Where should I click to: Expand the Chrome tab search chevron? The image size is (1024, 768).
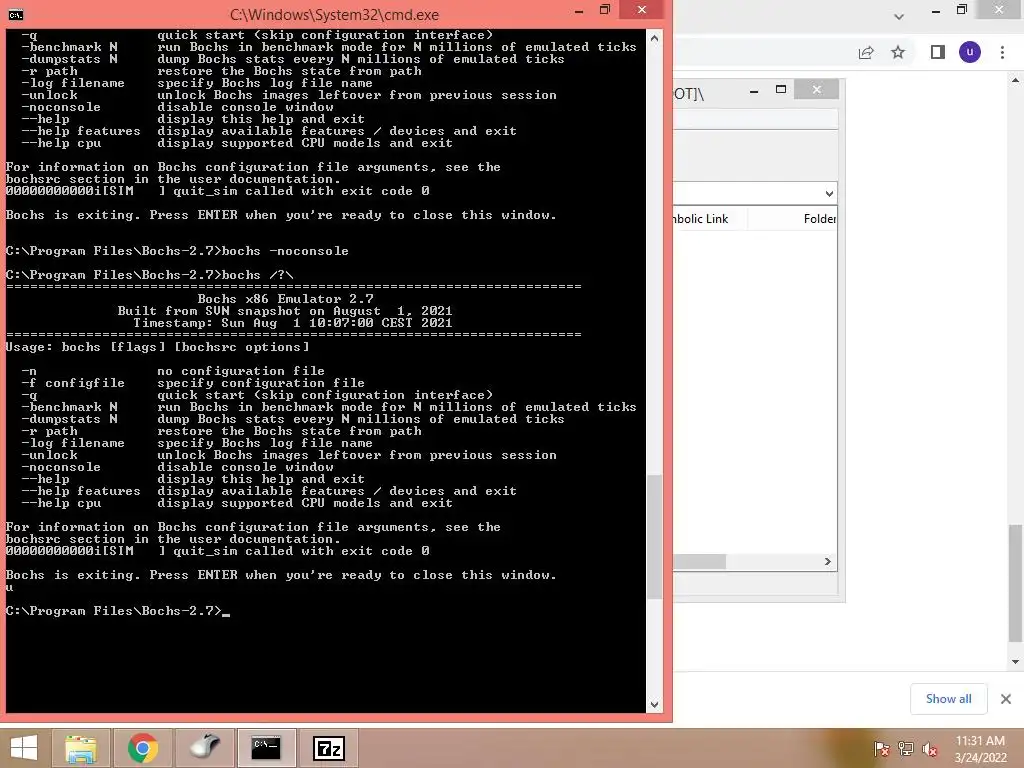tap(899, 16)
